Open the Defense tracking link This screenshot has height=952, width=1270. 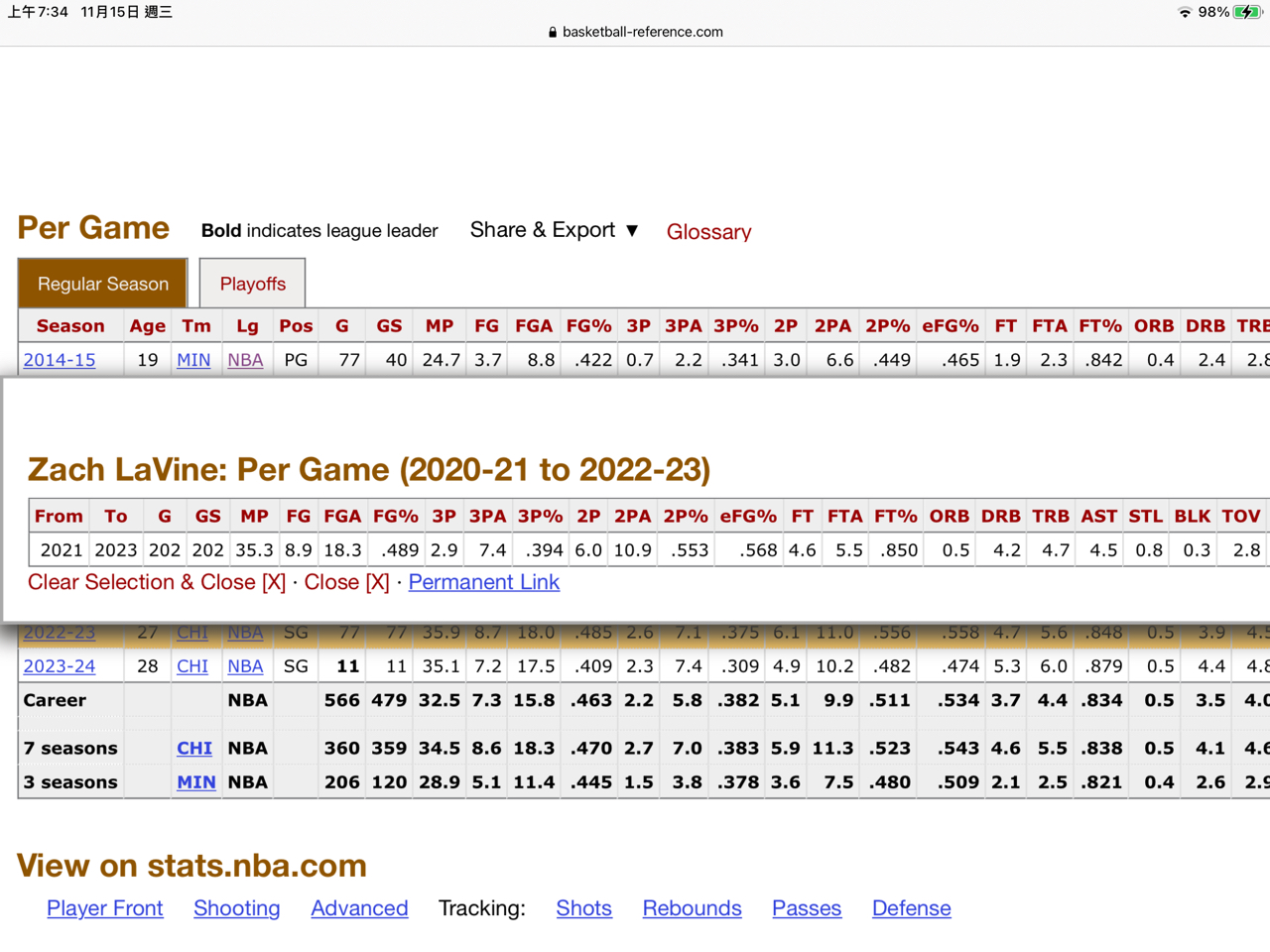(x=912, y=908)
